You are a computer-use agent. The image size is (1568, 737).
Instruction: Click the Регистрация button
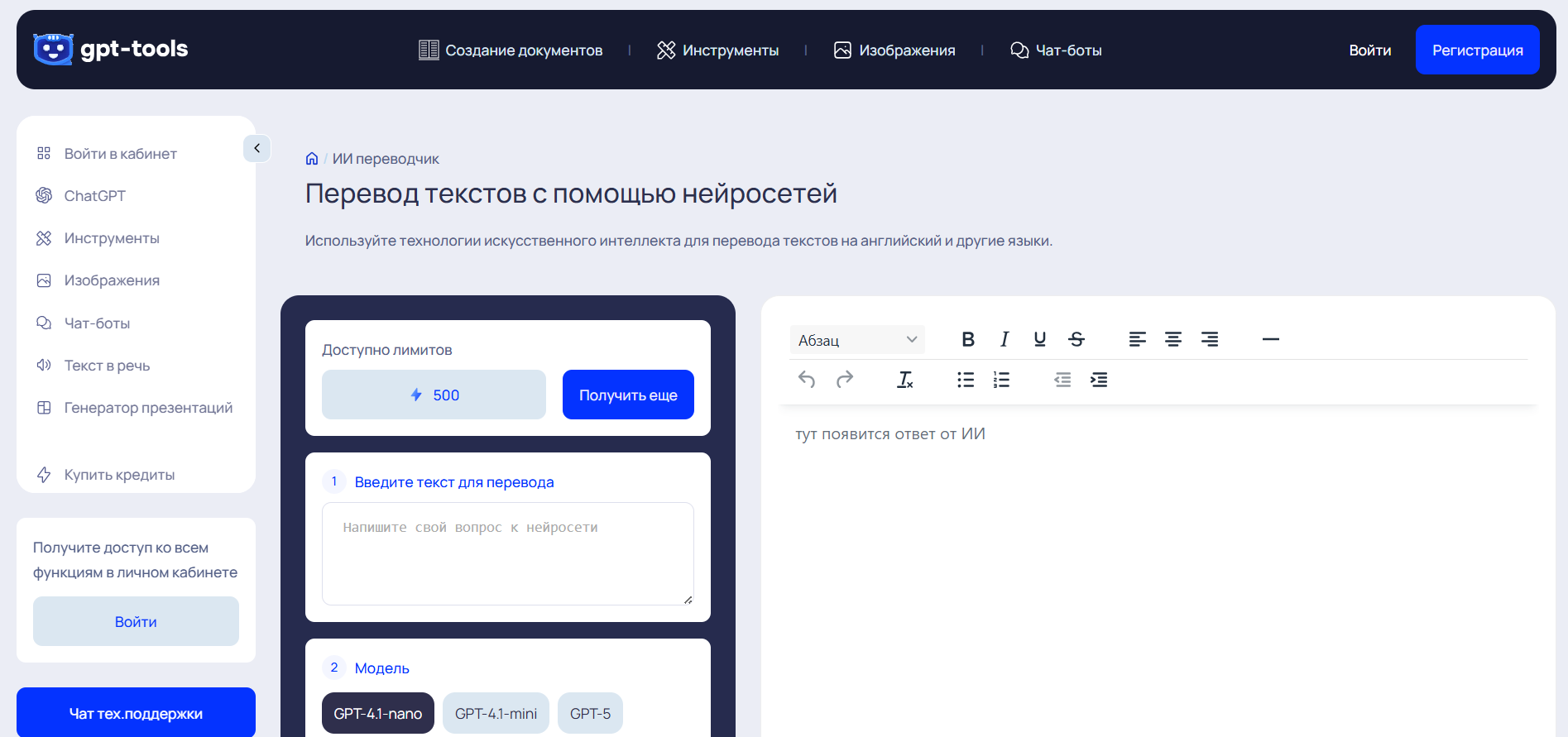(1478, 50)
